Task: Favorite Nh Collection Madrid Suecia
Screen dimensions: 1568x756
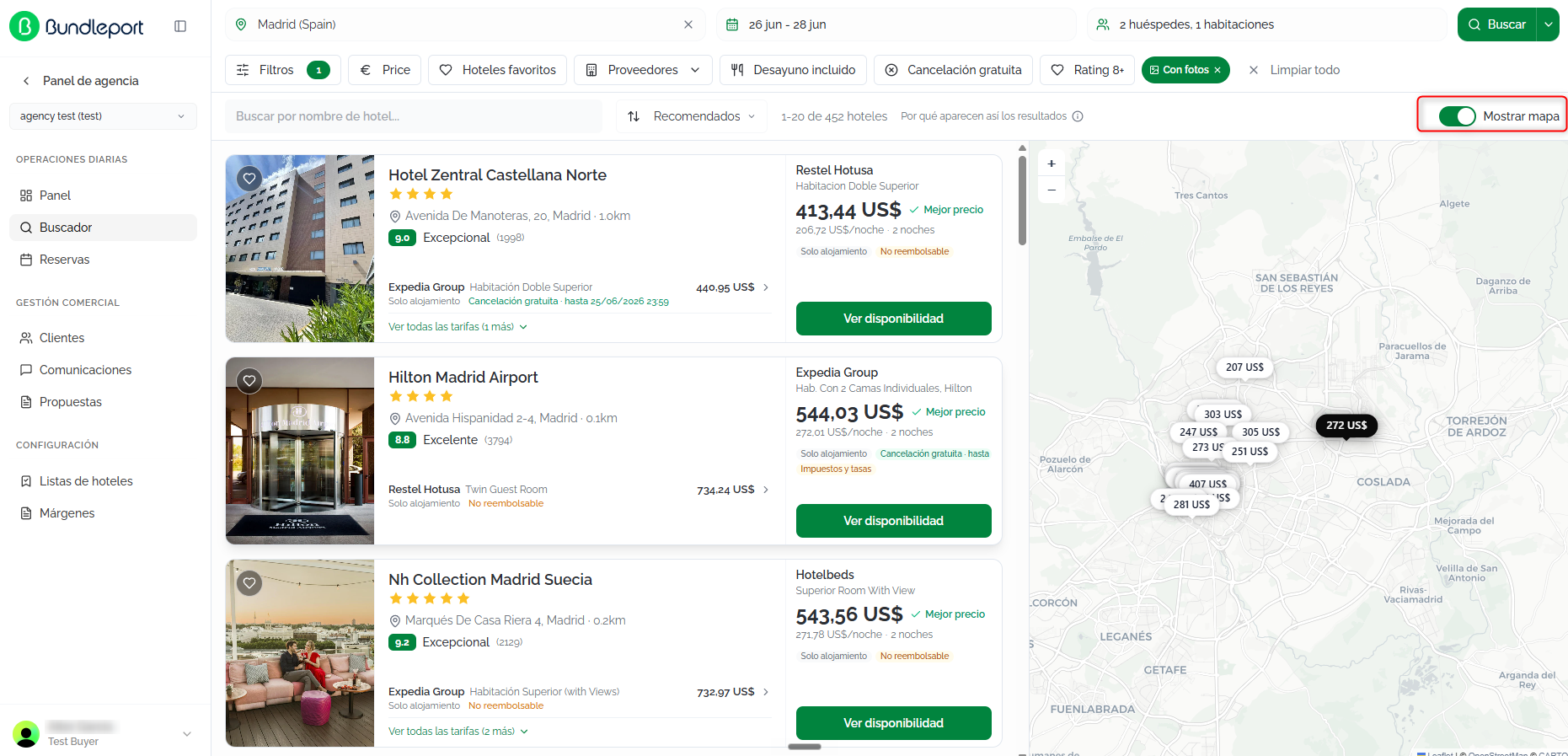Action: (x=249, y=582)
